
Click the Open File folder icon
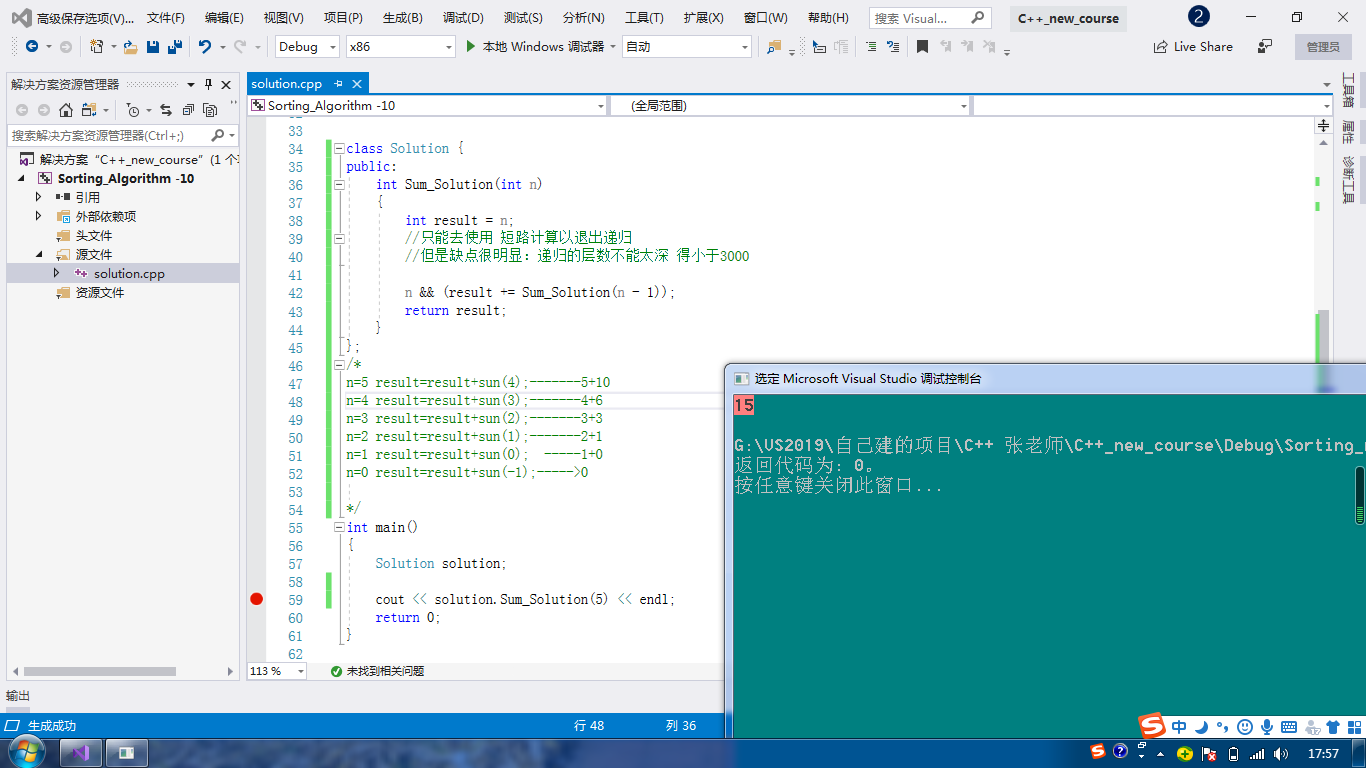pos(130,47)
